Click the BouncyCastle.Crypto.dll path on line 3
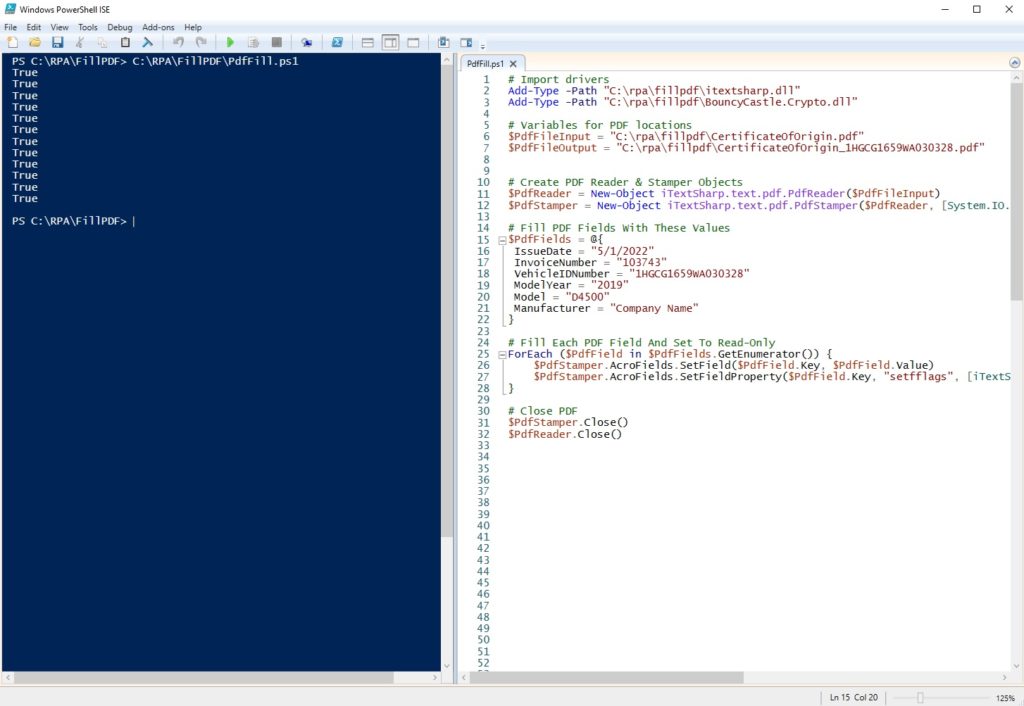 (731, 102)
